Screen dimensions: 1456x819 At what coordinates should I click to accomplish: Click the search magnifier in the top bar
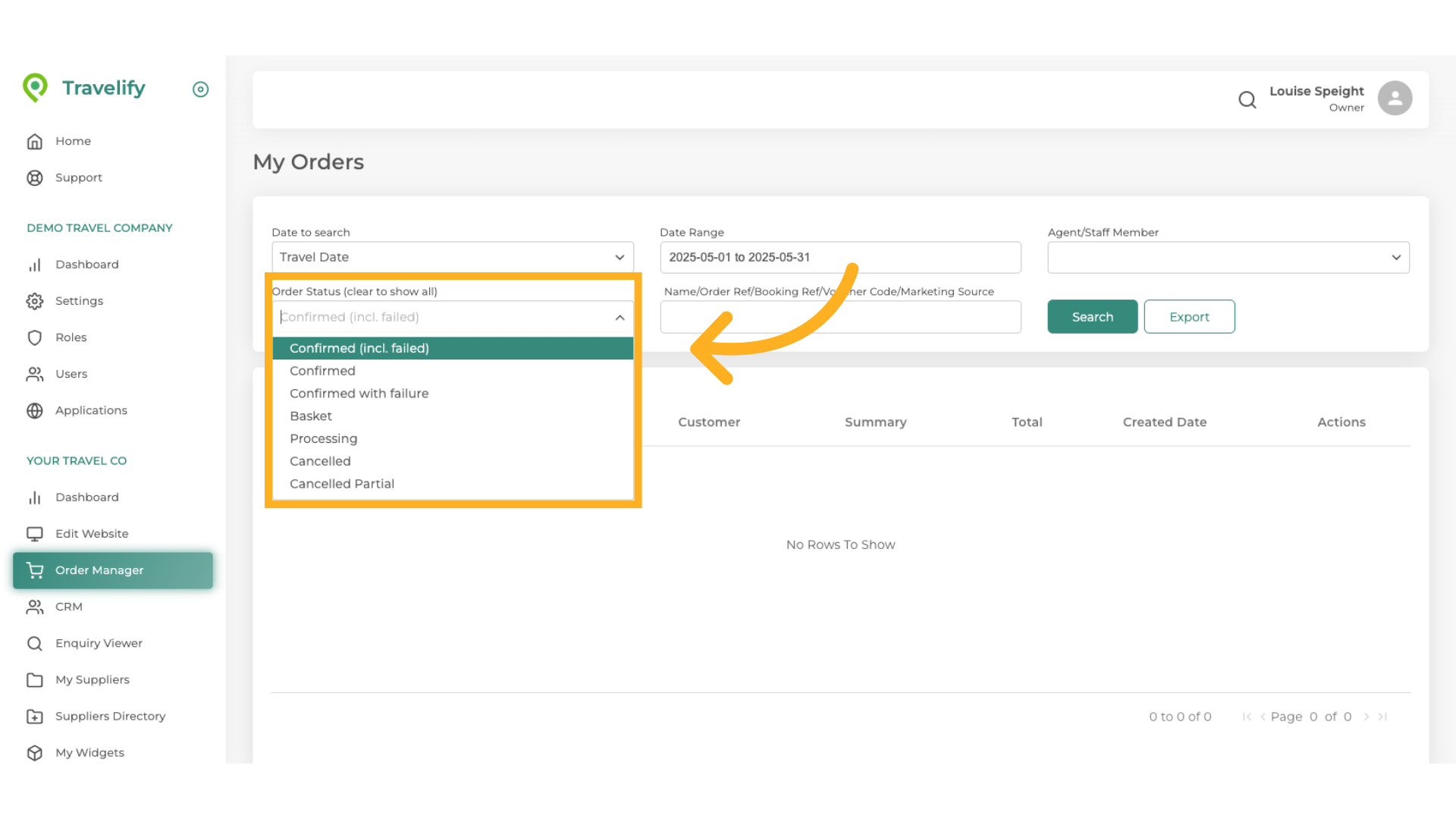tap(1247, 99)
